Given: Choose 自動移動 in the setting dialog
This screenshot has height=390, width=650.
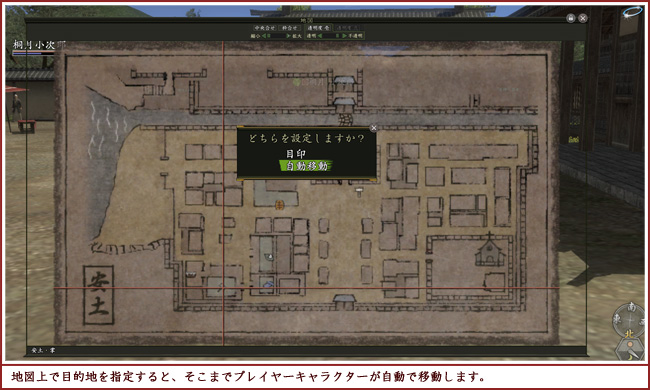Looking at the screenshot, I should [308, 166].
